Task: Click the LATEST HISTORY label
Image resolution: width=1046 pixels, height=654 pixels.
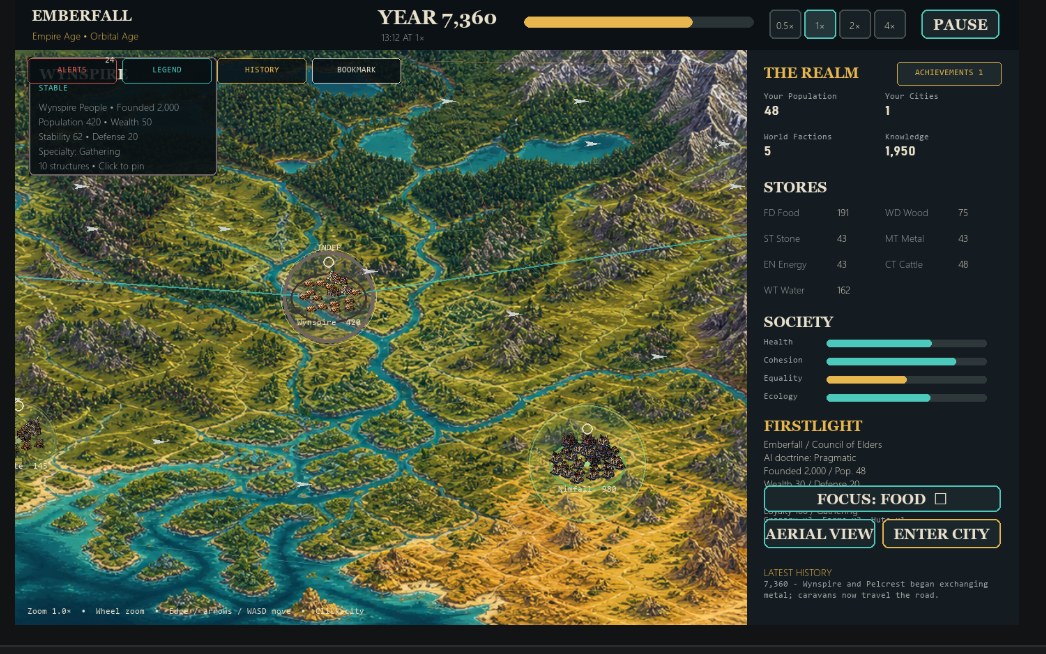Action: pyautogui.click(x=797, y=573)
